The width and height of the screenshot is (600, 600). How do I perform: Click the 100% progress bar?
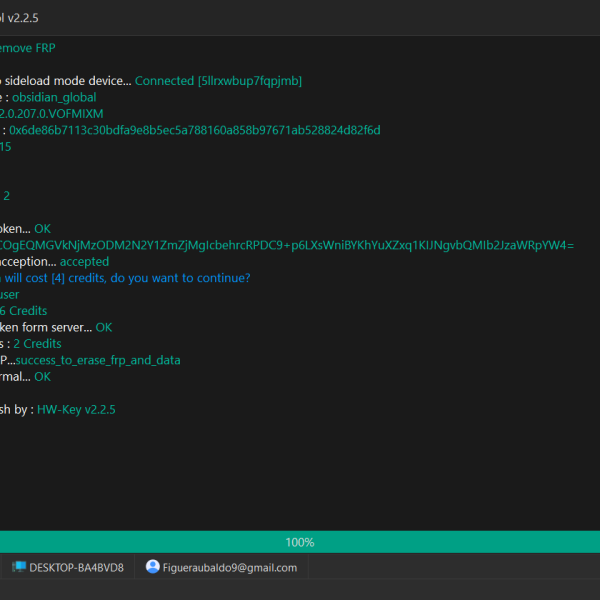pos(300,542)
